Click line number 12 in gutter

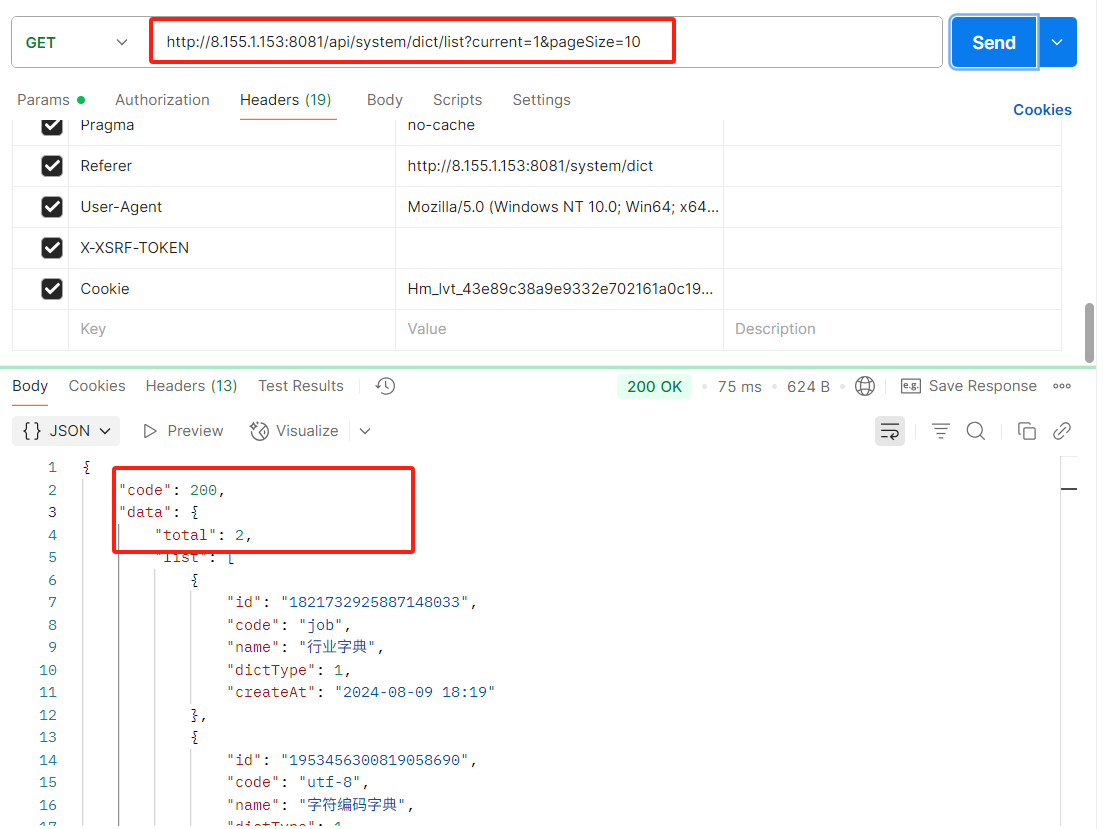[x=48, y=715]
